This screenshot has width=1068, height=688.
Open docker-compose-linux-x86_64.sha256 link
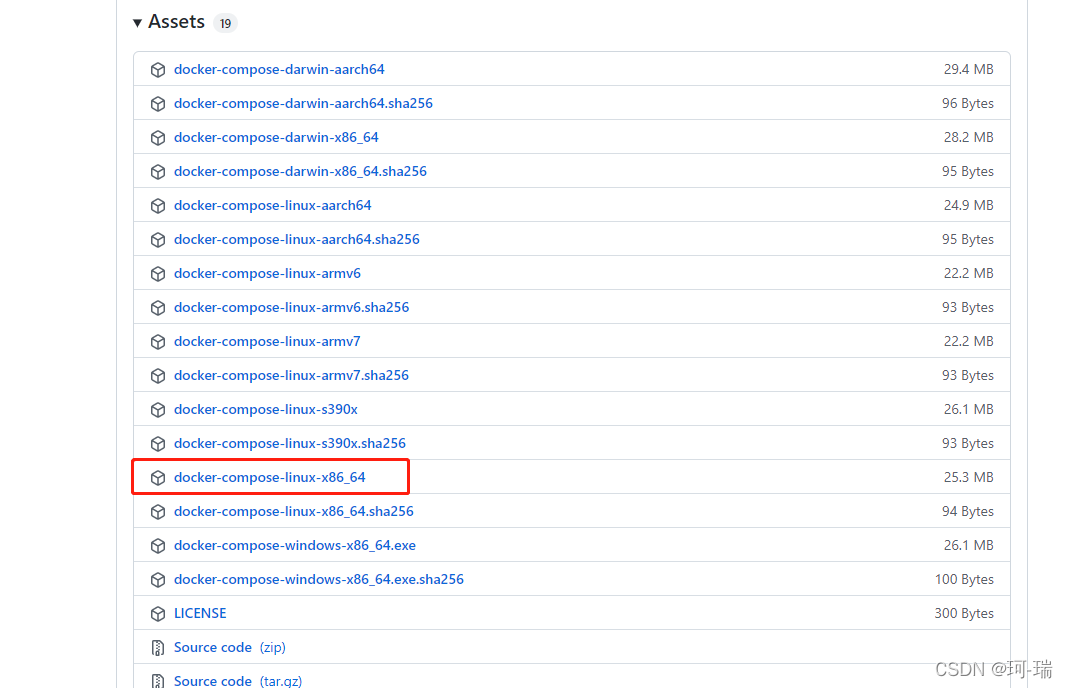pos(294,512)
